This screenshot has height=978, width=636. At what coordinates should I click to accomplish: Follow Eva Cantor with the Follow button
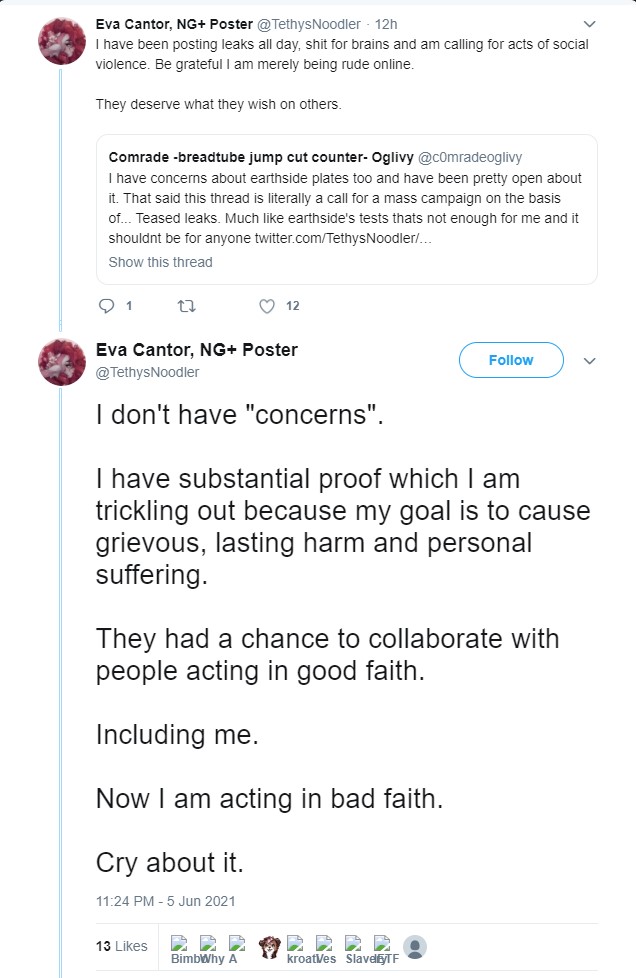coord(511,360)
